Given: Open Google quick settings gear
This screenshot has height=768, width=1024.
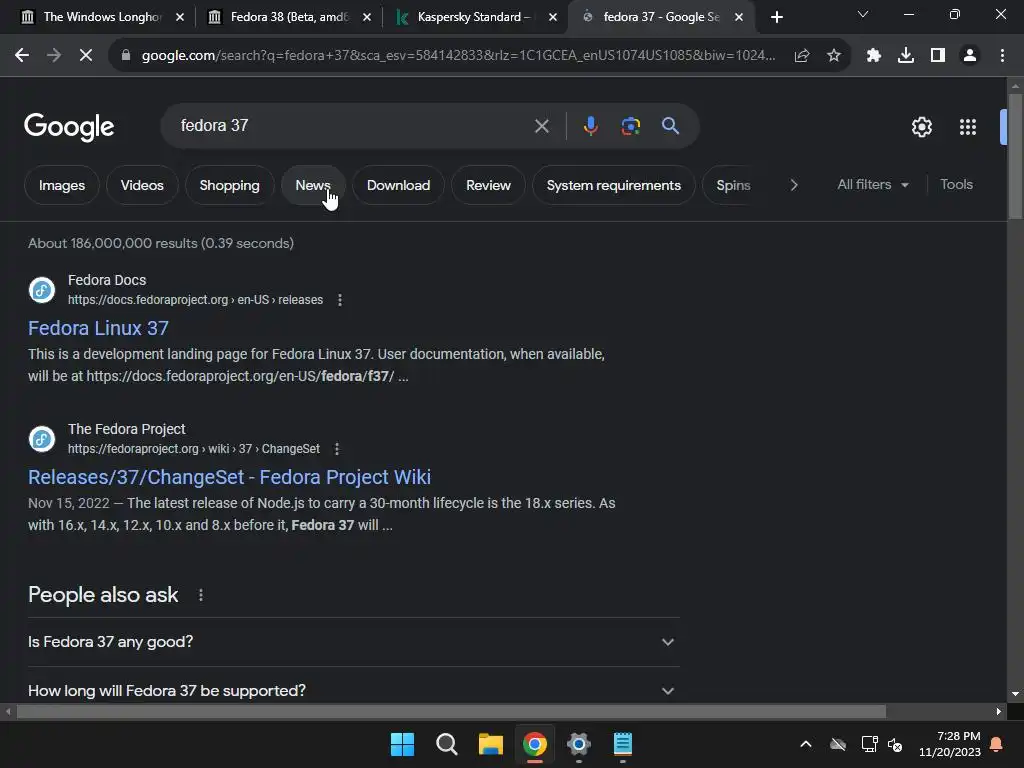Looking at the screenshot, I should pyautogui.click(x=921, y=127).
